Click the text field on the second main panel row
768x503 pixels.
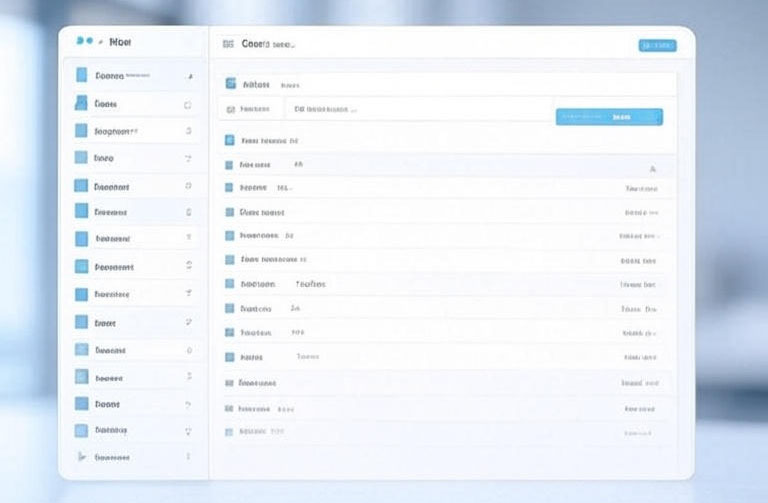point(418,109)
